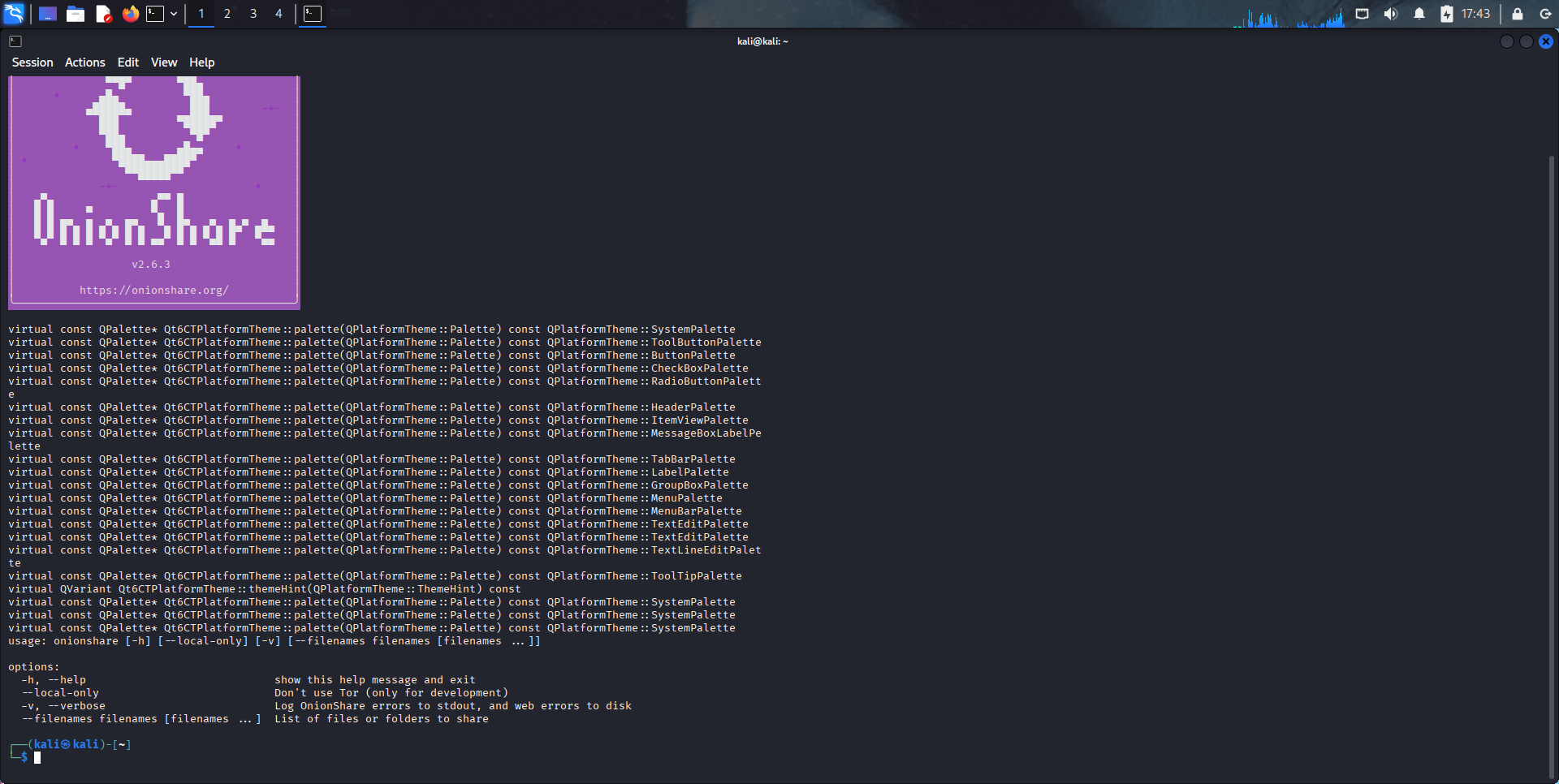The image size is (1559, 784).
Task: Maximize the kali@kali terminal window
Action: click(x=1527, y=41)
